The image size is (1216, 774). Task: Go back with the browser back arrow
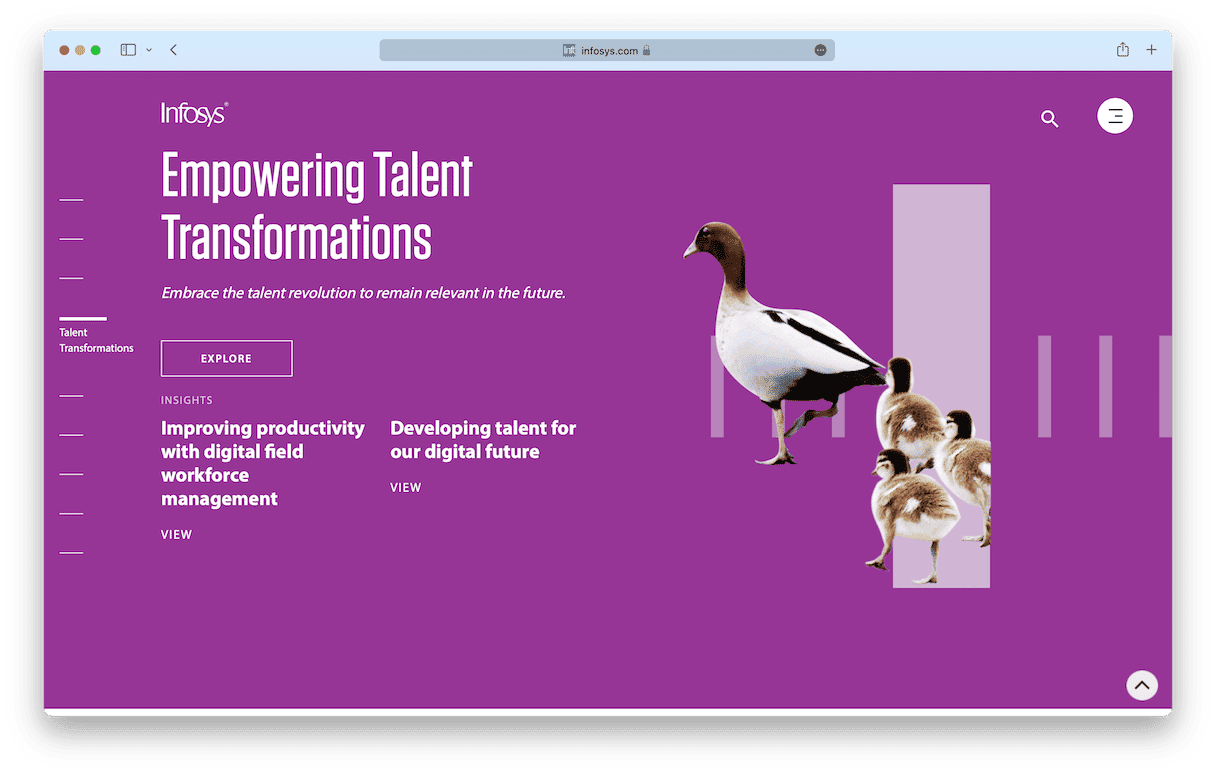[173, 50]
